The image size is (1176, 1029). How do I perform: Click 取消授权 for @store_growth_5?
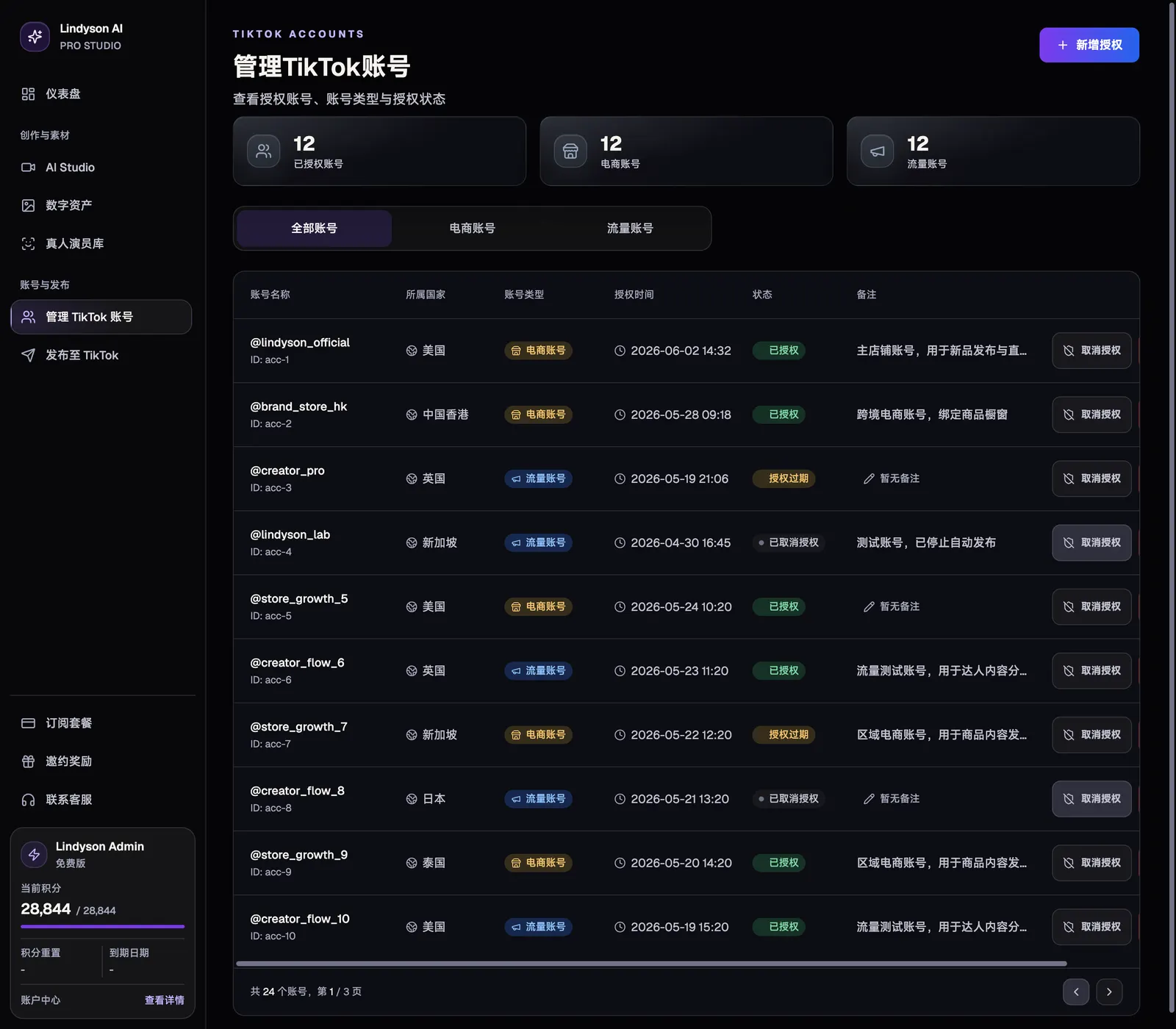(x=1091, y=606)
